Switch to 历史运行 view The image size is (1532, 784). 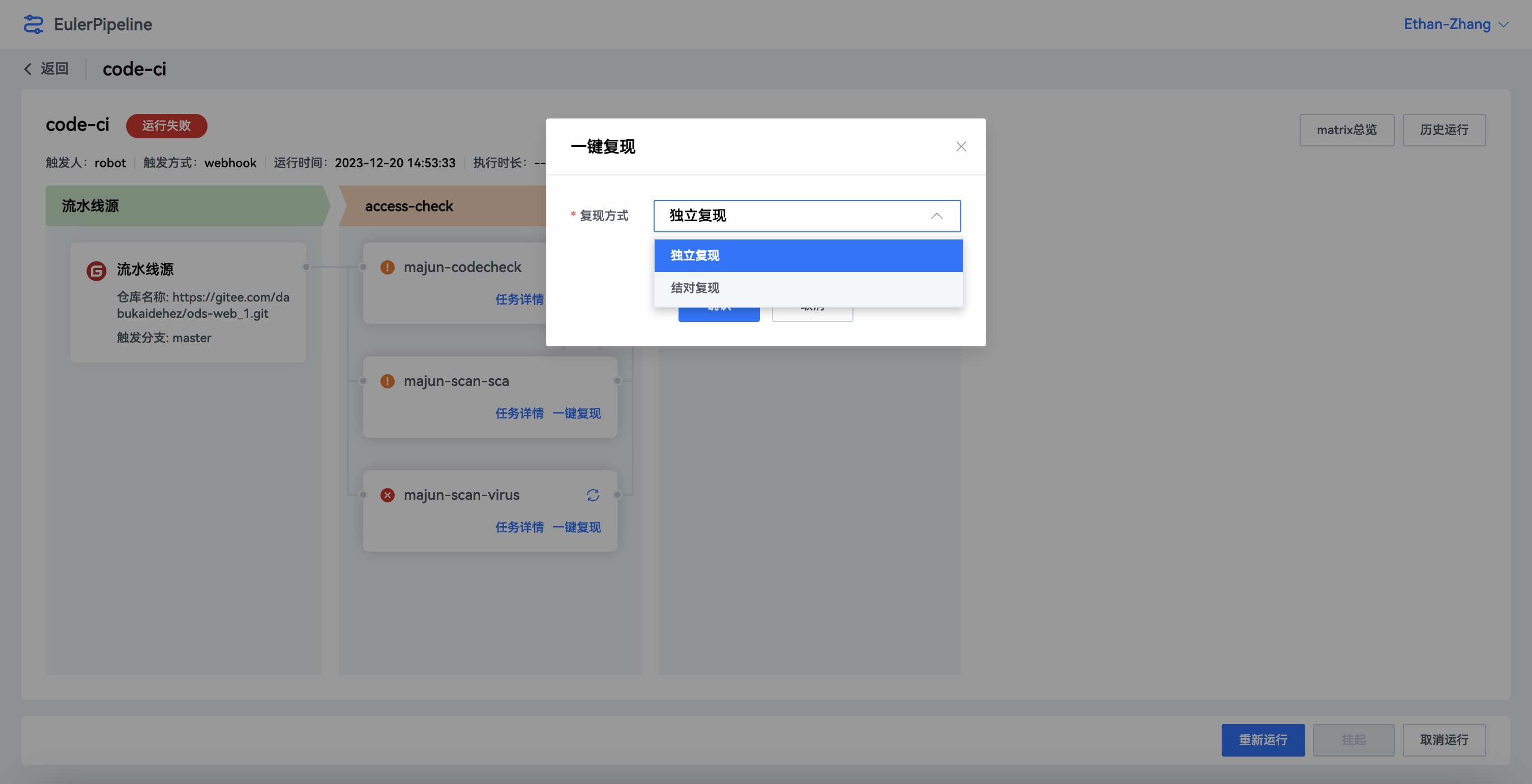1444,130
